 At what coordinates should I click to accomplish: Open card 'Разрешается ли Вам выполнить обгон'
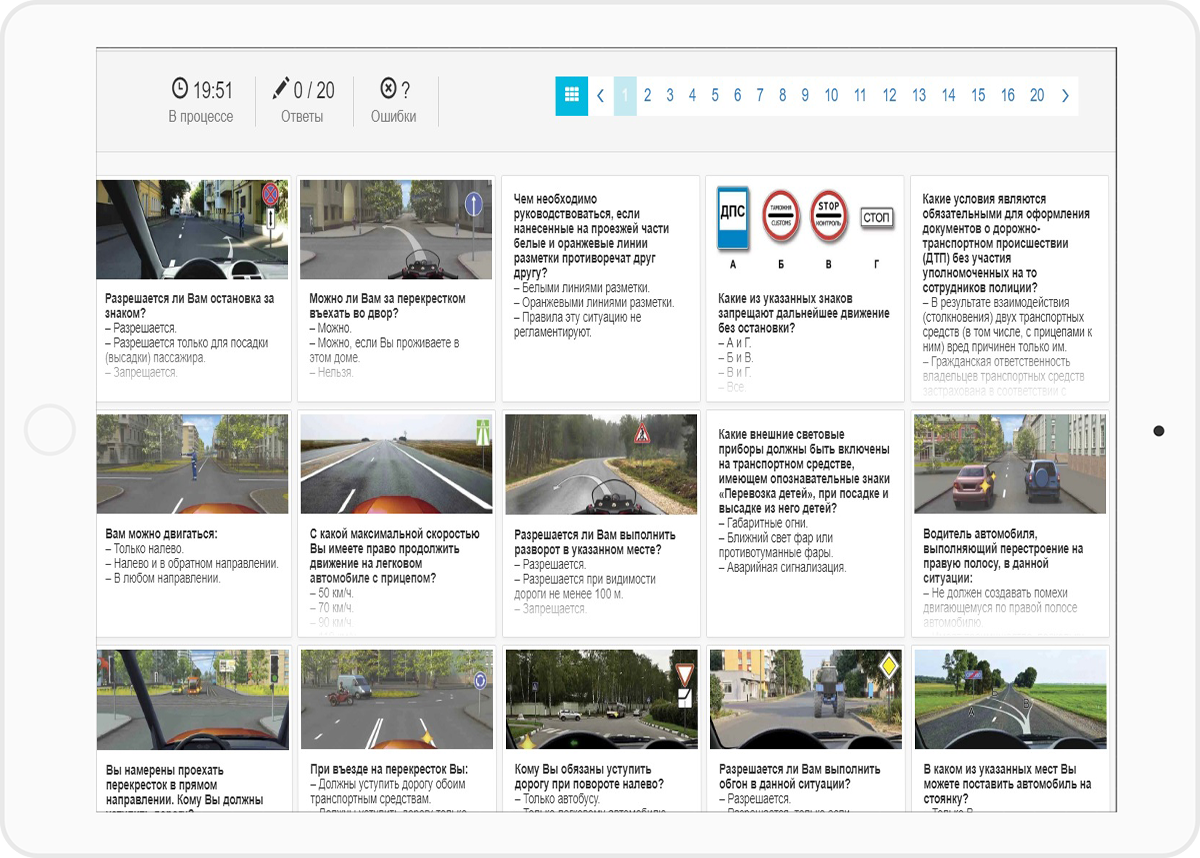click(x=805, y=728)
